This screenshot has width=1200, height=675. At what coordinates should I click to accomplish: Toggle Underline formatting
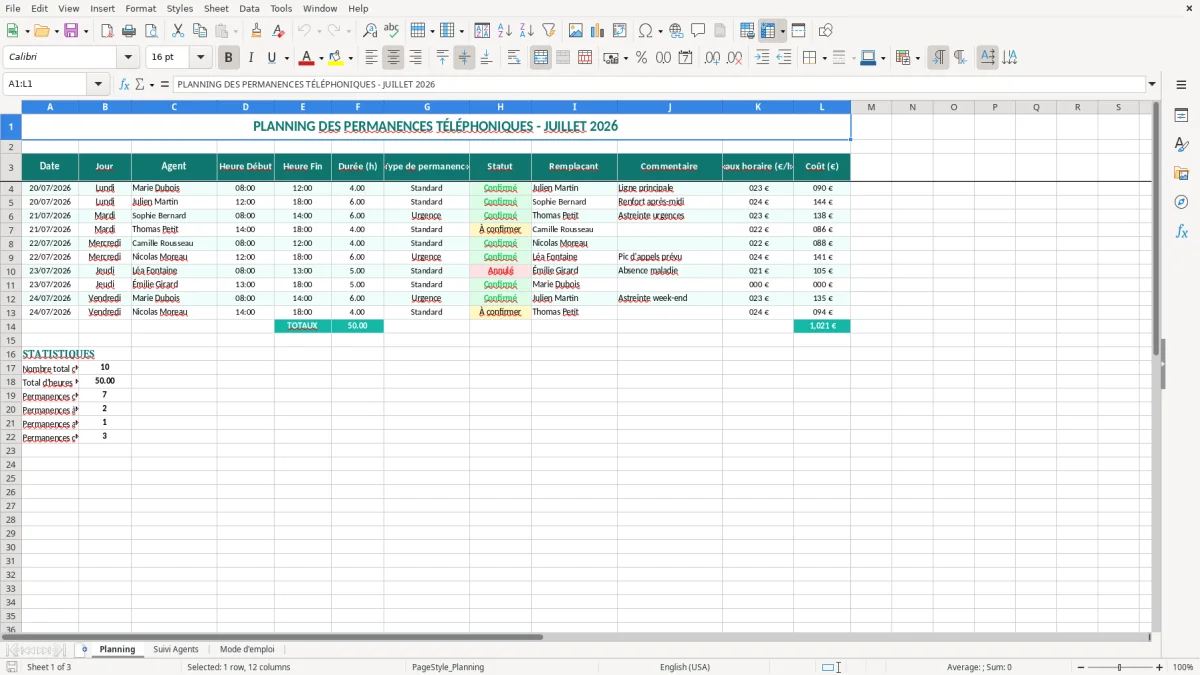271,58
